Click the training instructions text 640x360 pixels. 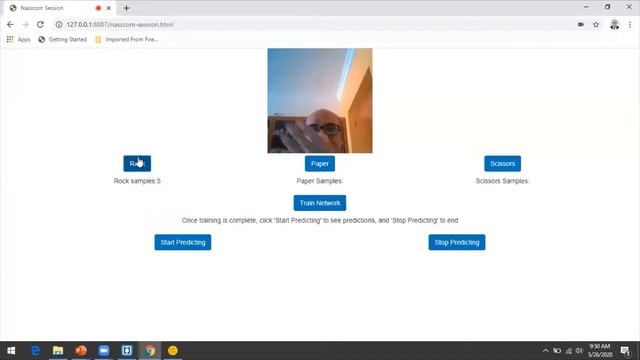coord(320,220)
